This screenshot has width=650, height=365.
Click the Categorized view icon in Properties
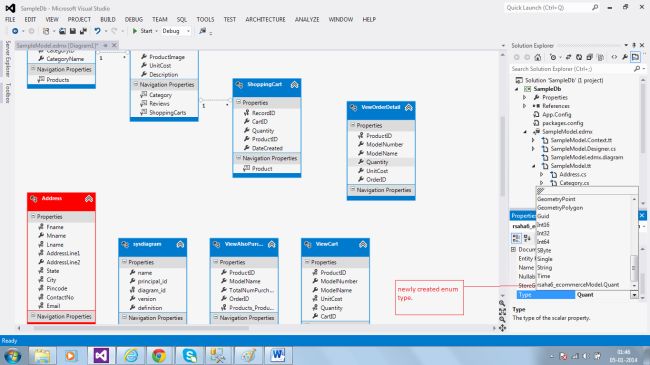click(x=517, y=238)
